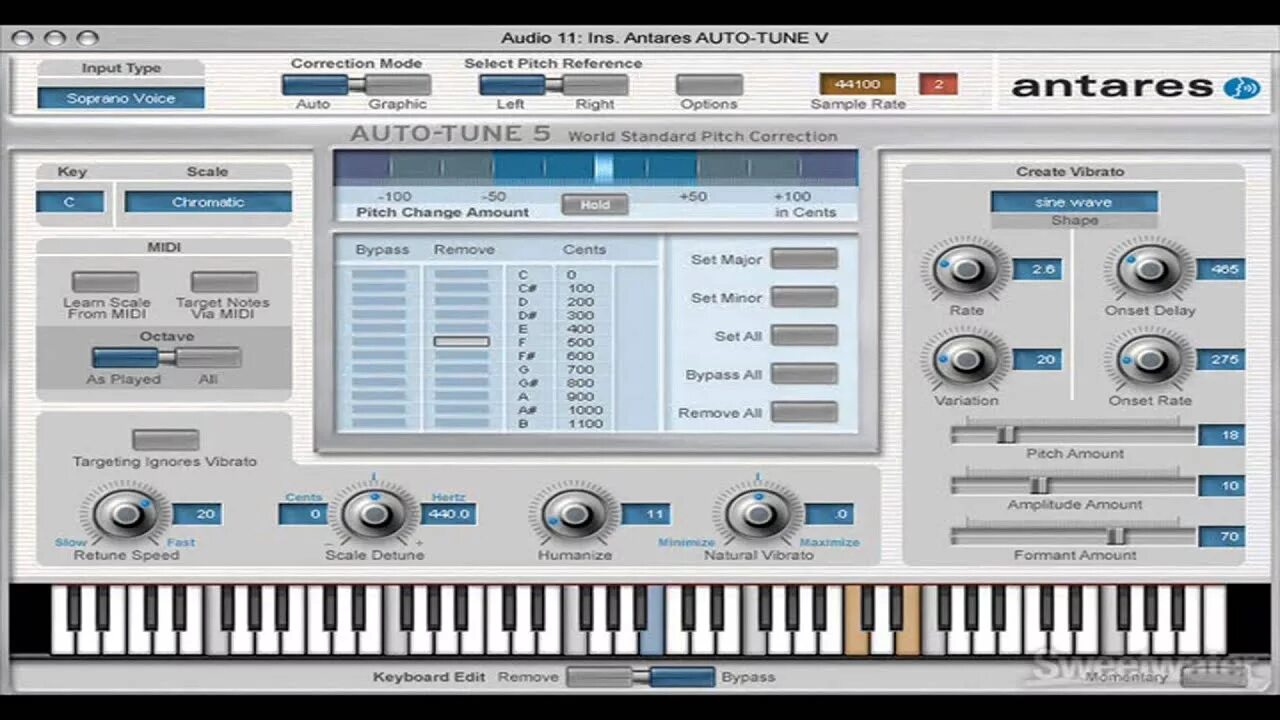Click the Retune Speed value 20

pyautogui.click(x=197, y=514)
